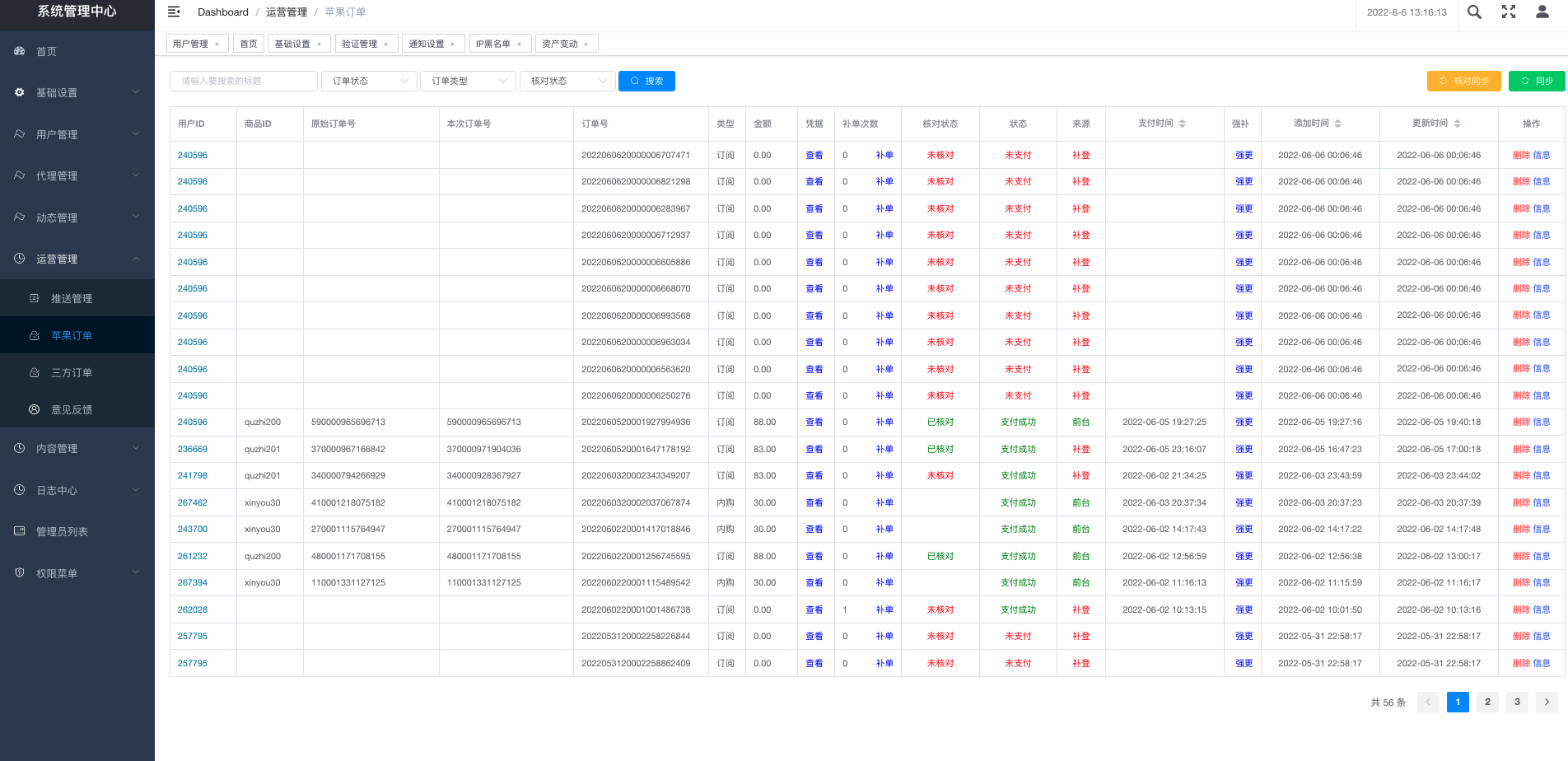
Task: Click the blue 搜索 button
Action: (646, 81)
